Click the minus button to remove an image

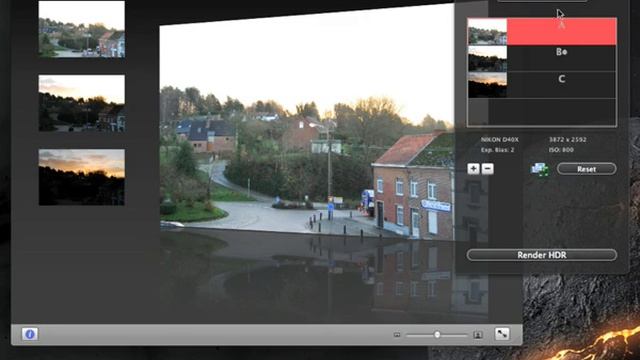pos(487,169)
